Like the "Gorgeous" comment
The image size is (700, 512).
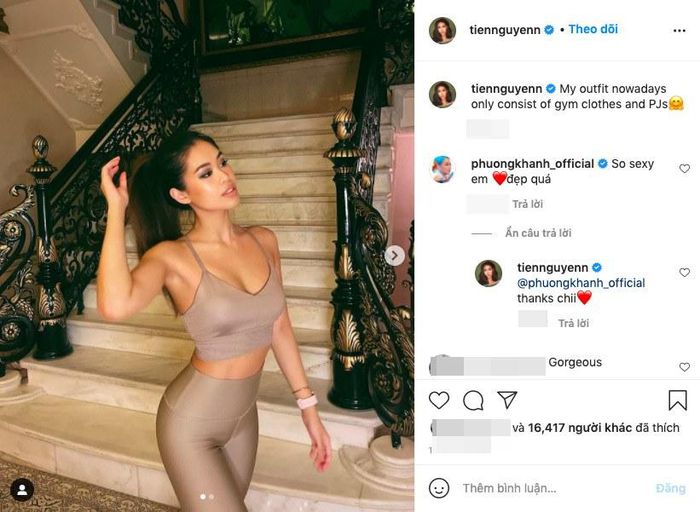point(684,367)
